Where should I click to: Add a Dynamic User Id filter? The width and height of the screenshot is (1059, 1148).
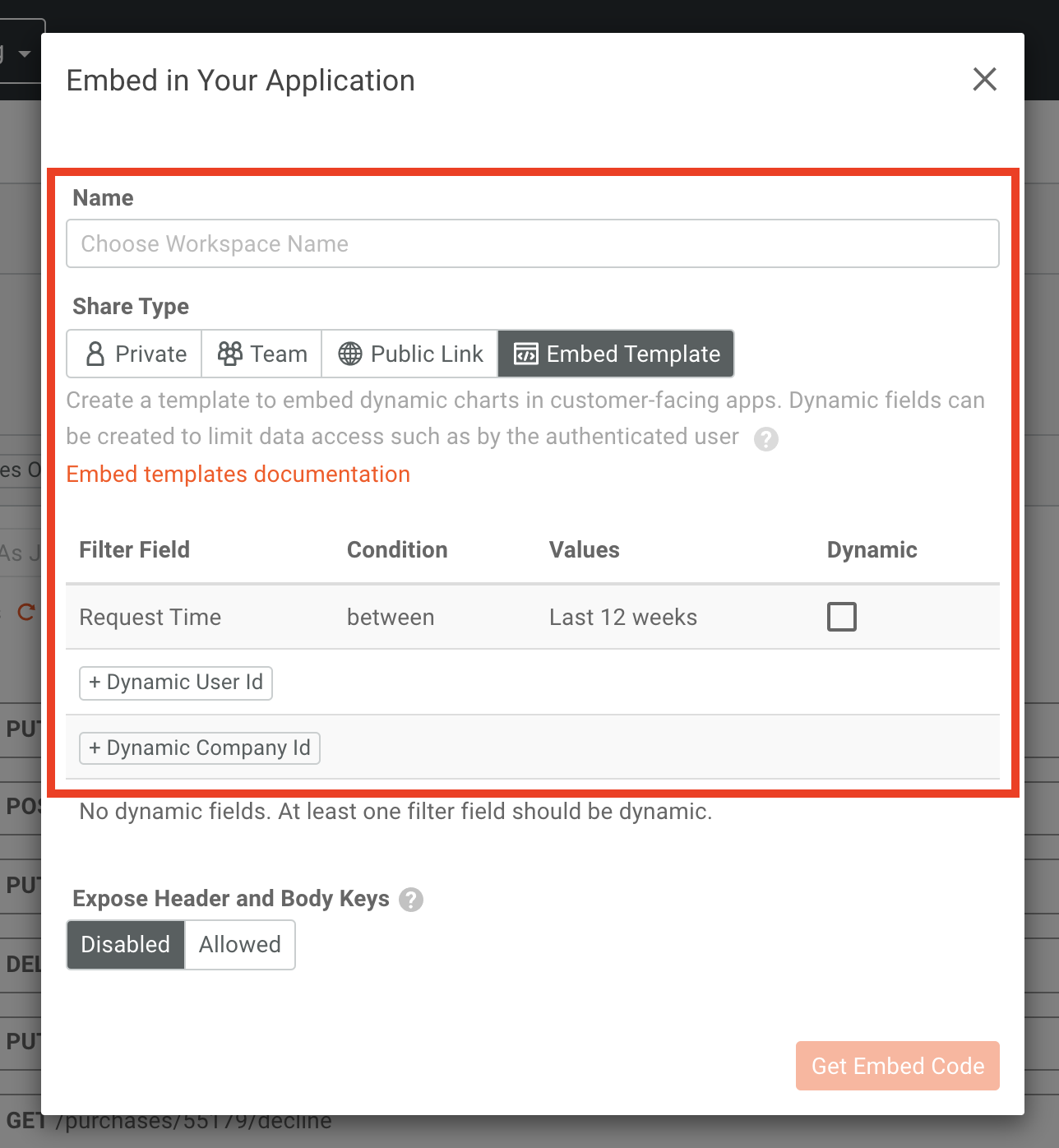175,683
